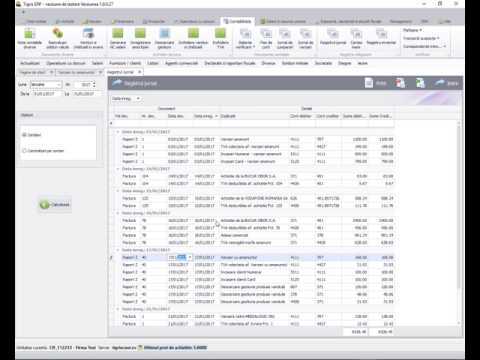The height and width of the screenshot is (360, 480).
Task: Open Cartea mare register
Action: (356, 38)
